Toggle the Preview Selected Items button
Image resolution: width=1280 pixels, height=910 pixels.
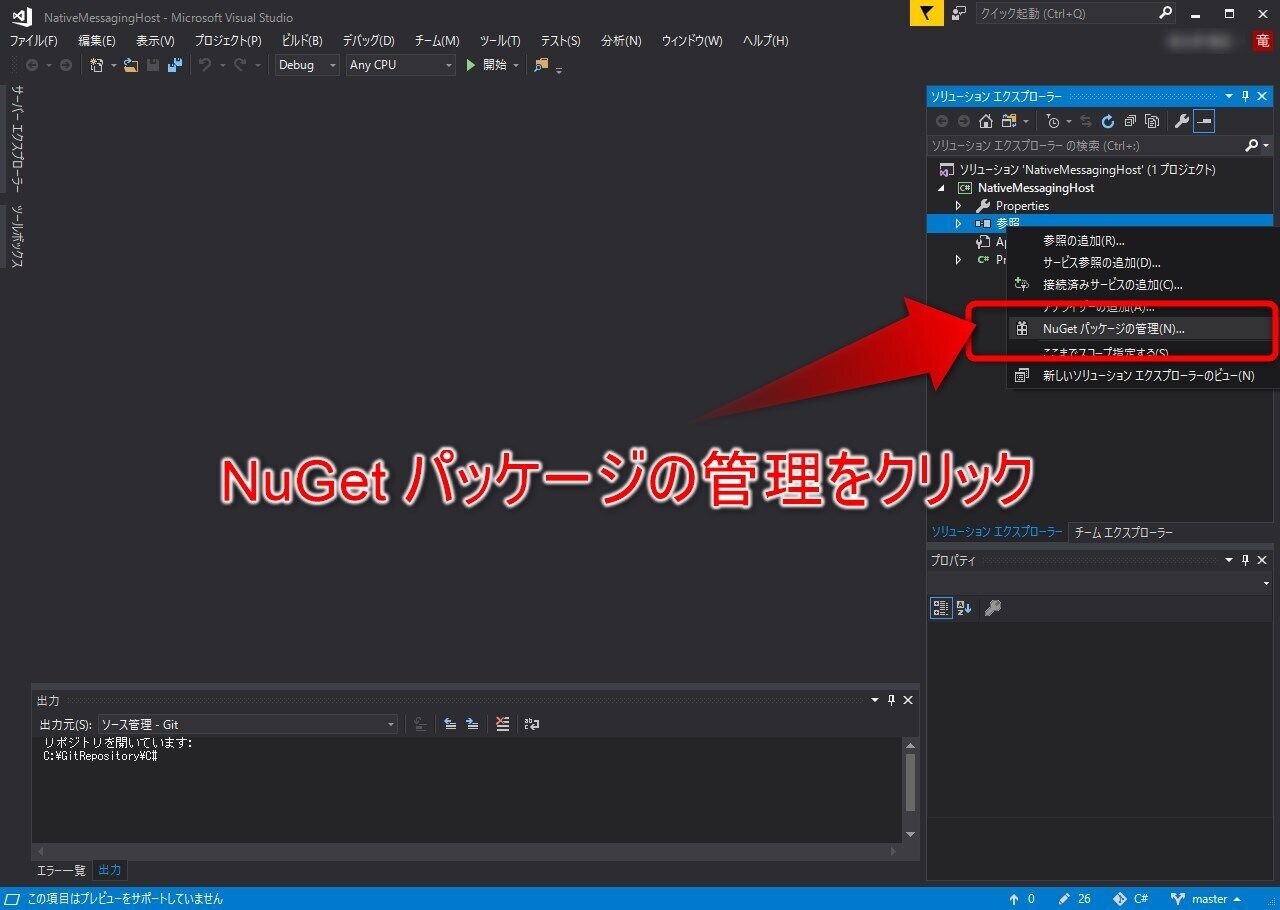point(1204,121)
